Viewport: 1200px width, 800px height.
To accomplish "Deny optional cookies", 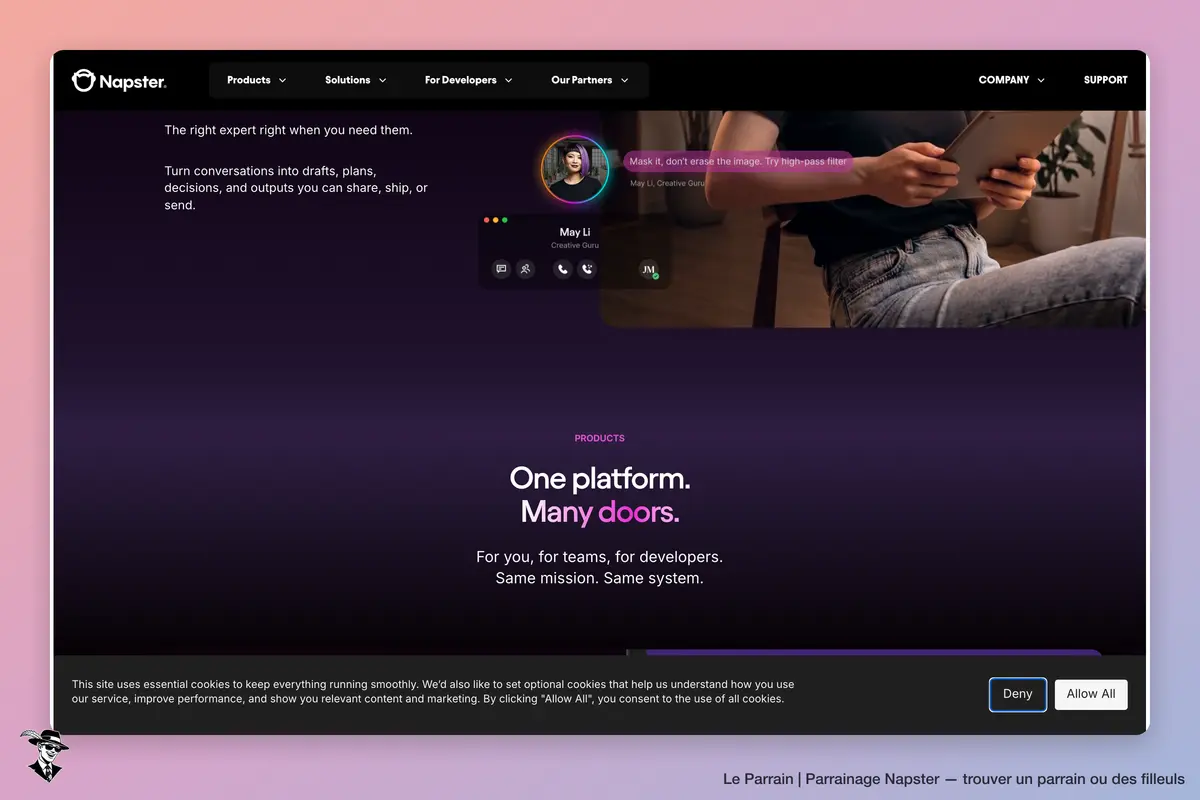I will [x=1018, y=694].
